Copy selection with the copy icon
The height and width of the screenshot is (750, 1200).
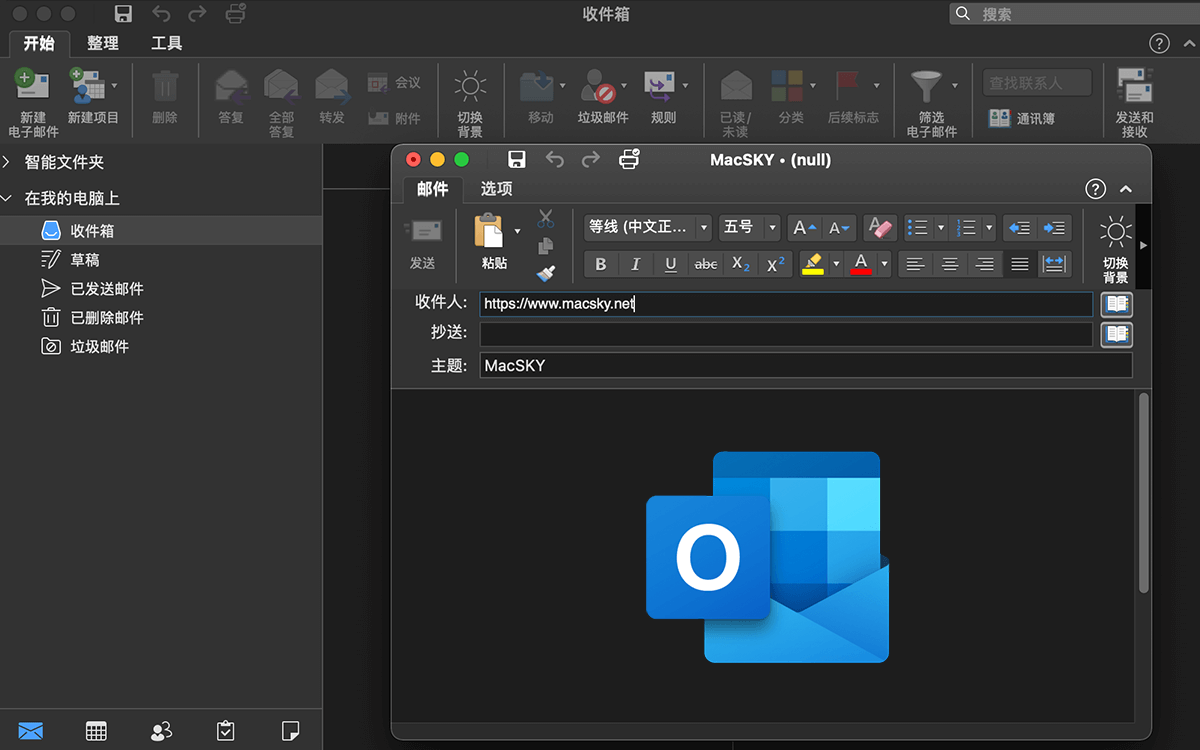[545, 246]
